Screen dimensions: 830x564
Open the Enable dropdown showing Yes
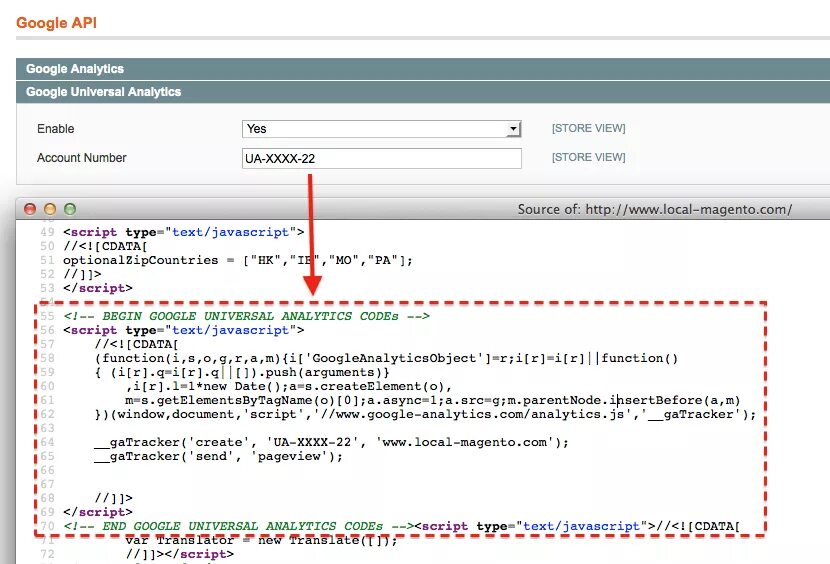click(x=382, y=129)
